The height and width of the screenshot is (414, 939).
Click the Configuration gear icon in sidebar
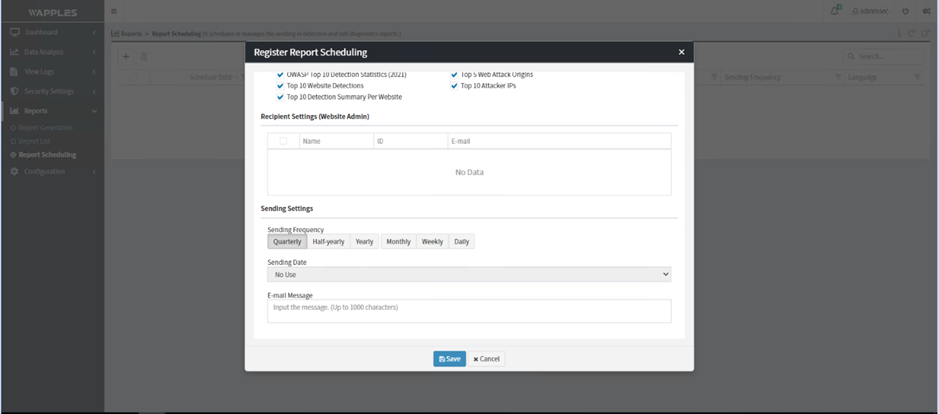tap(15, 172)
